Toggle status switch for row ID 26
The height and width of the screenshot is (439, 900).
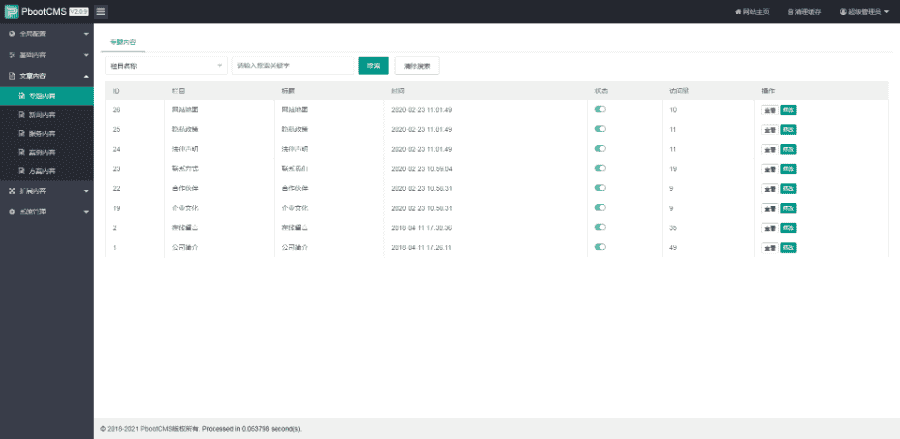pyautogui.click(x=600, y=109)
